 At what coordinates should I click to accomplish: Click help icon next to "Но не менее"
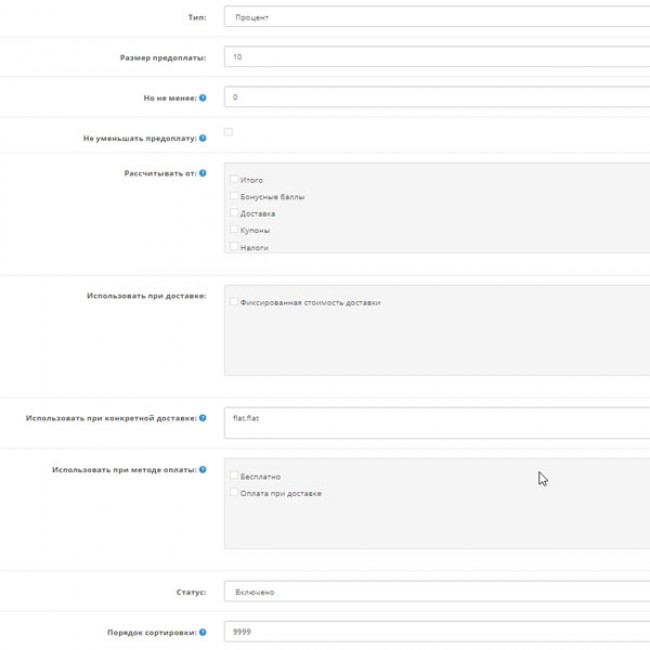tap(203, 98)
